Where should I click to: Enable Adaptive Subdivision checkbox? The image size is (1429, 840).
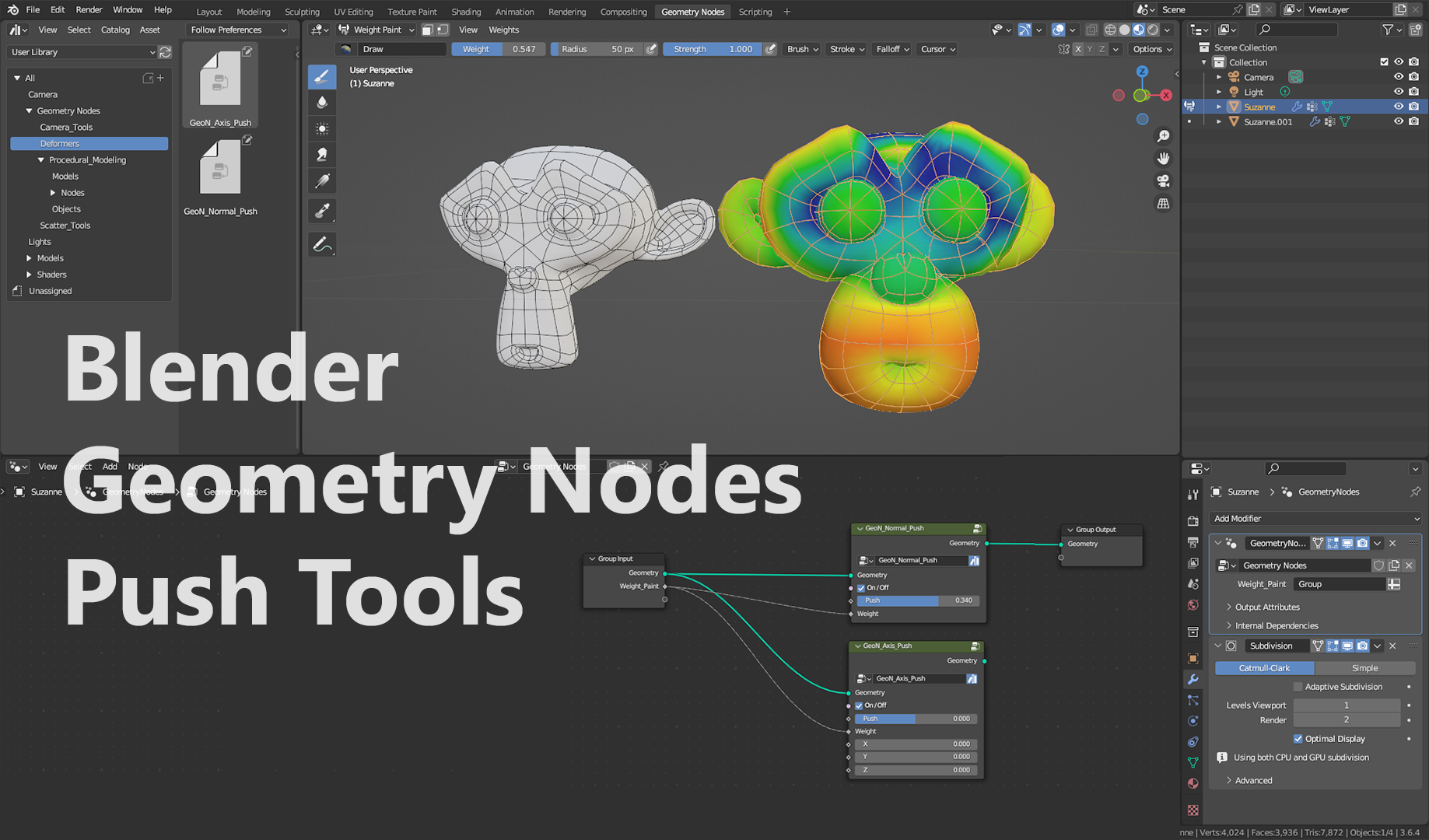coord(1298,686)
